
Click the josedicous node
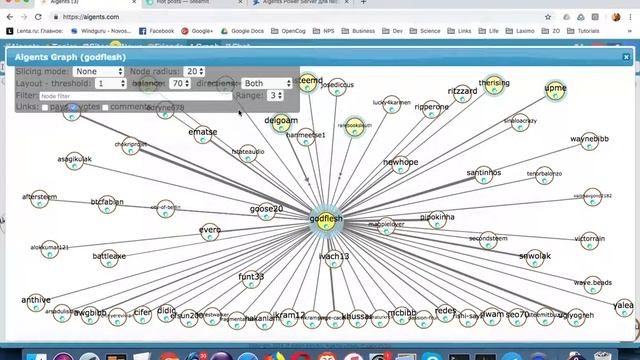(337, 88)
